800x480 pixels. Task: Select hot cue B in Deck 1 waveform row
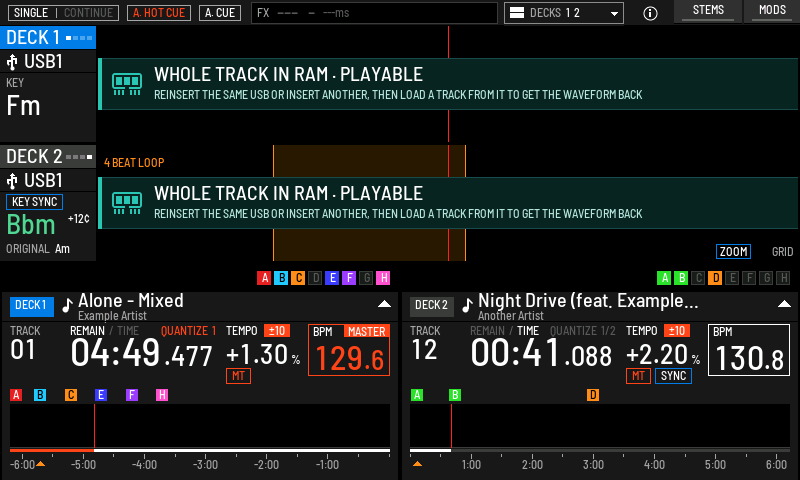(281, 278)
